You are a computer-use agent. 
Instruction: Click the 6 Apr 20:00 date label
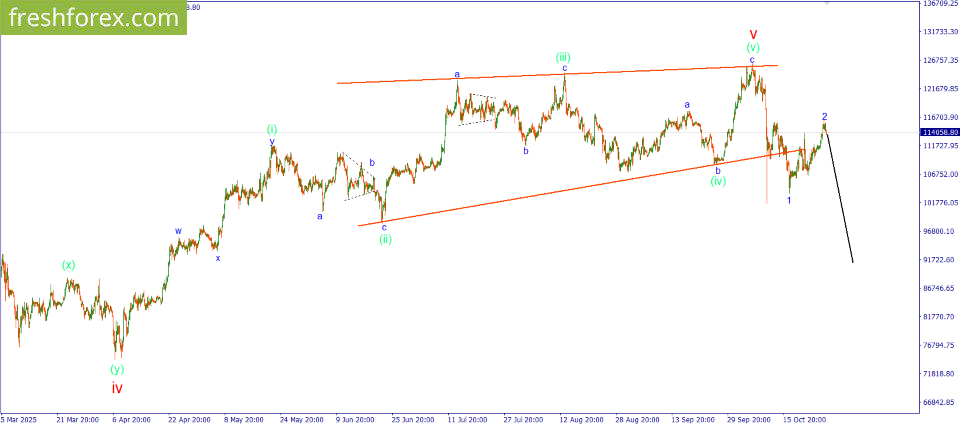(x=132, y=420)
